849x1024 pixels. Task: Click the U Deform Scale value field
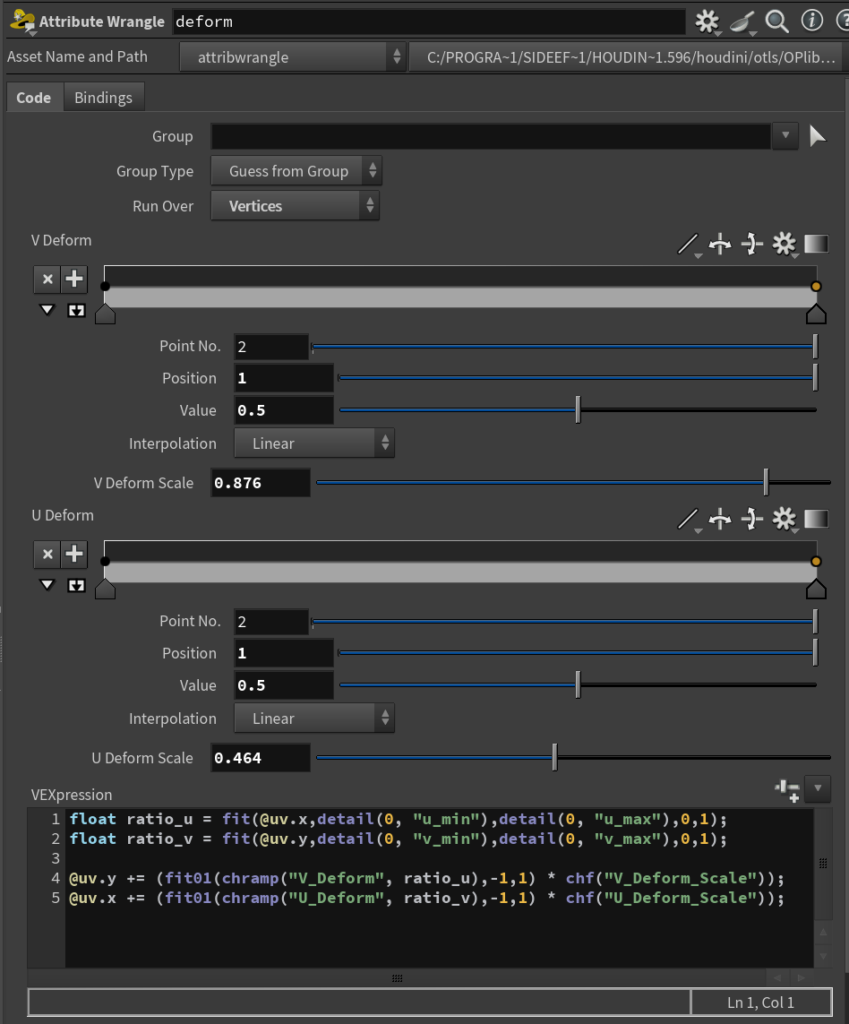point(260,758)
